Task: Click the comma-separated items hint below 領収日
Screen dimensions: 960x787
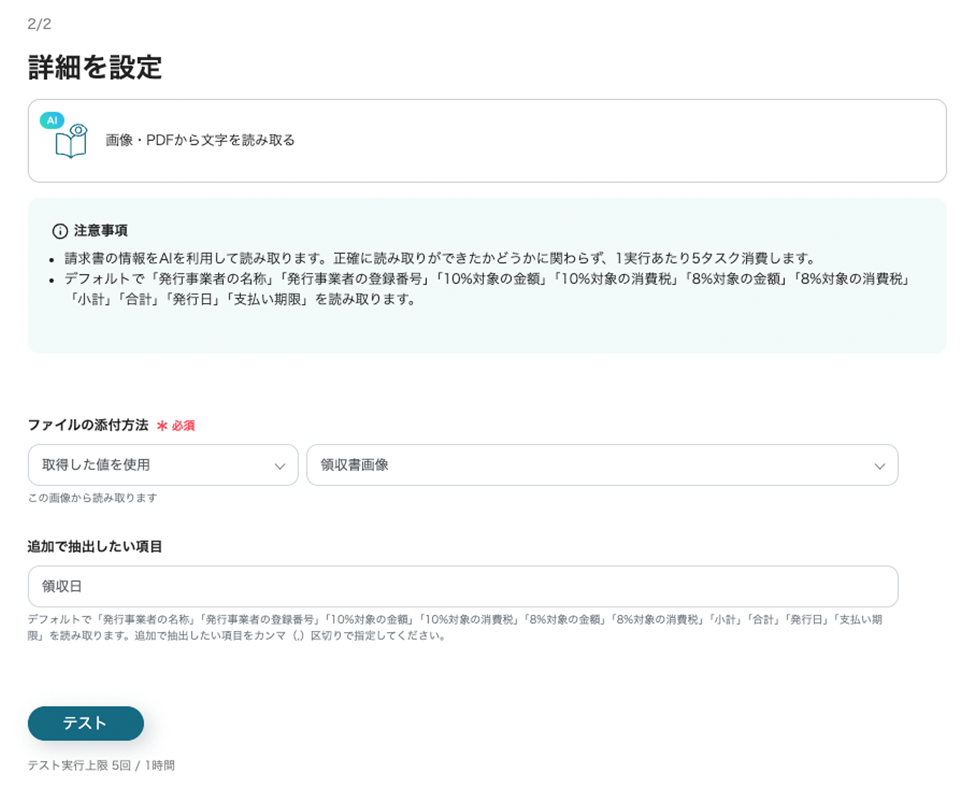Action: click(455, 627)
